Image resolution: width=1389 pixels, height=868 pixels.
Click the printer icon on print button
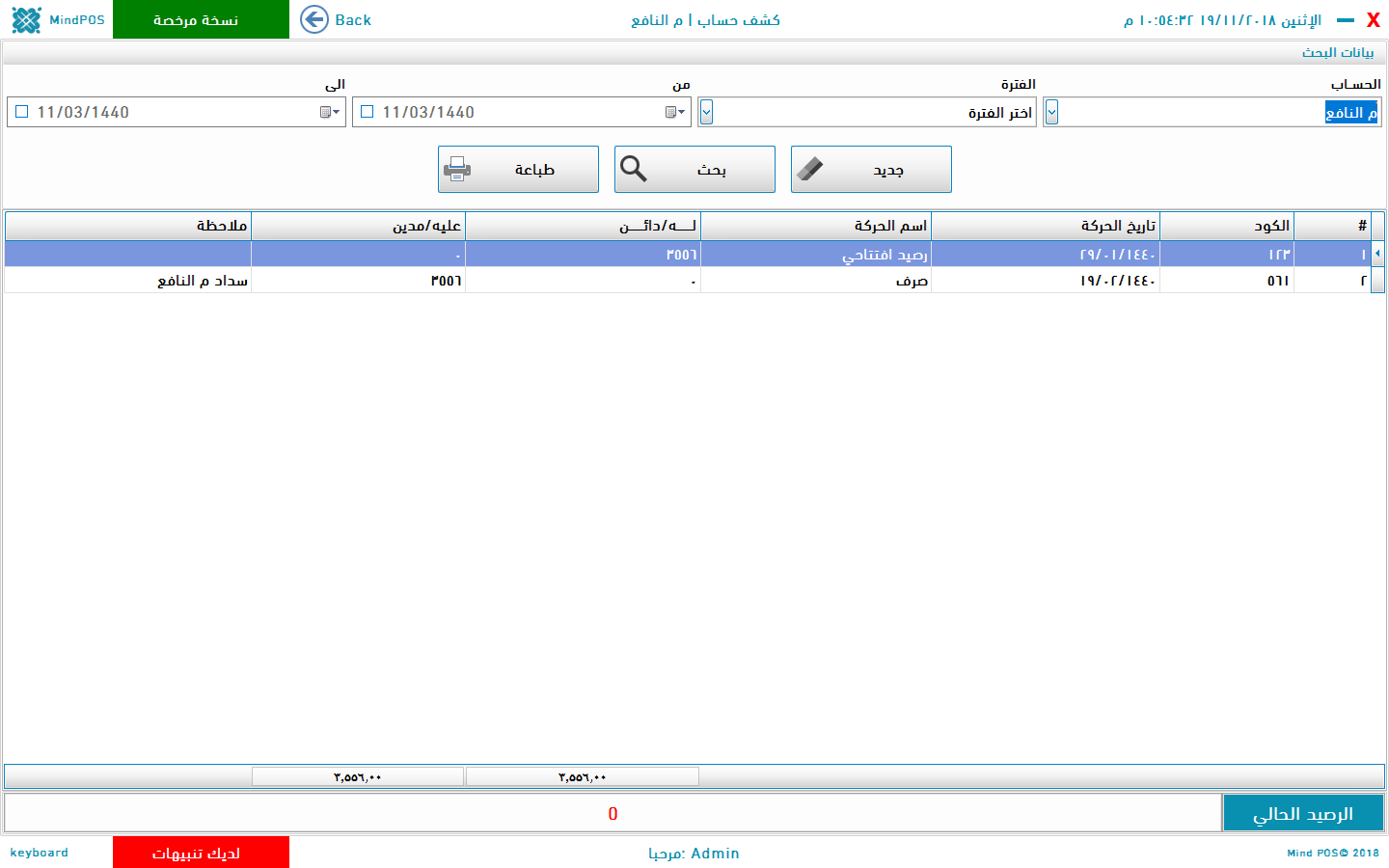point(457,170)
